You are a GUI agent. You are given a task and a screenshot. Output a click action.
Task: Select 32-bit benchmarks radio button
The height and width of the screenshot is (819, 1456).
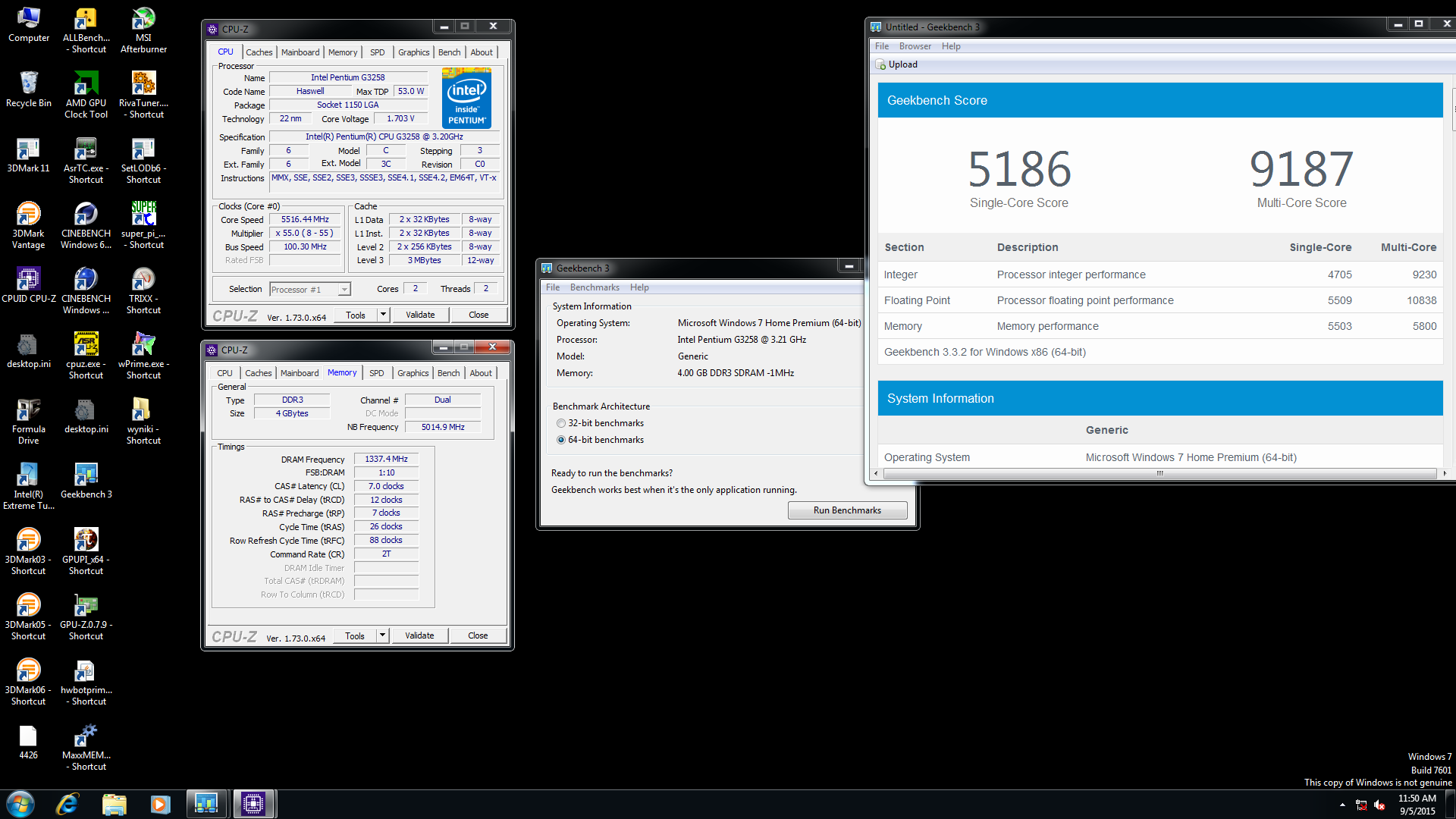[561, 423]
